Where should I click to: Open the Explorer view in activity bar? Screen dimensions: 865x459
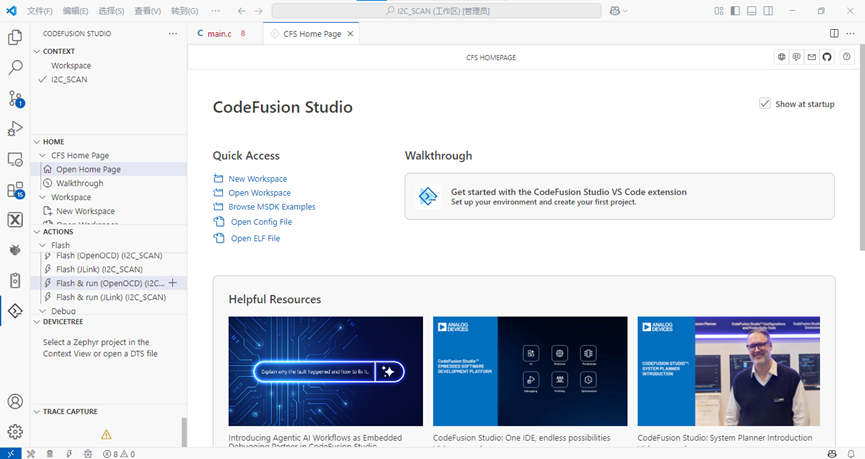[x=15, y=38]
